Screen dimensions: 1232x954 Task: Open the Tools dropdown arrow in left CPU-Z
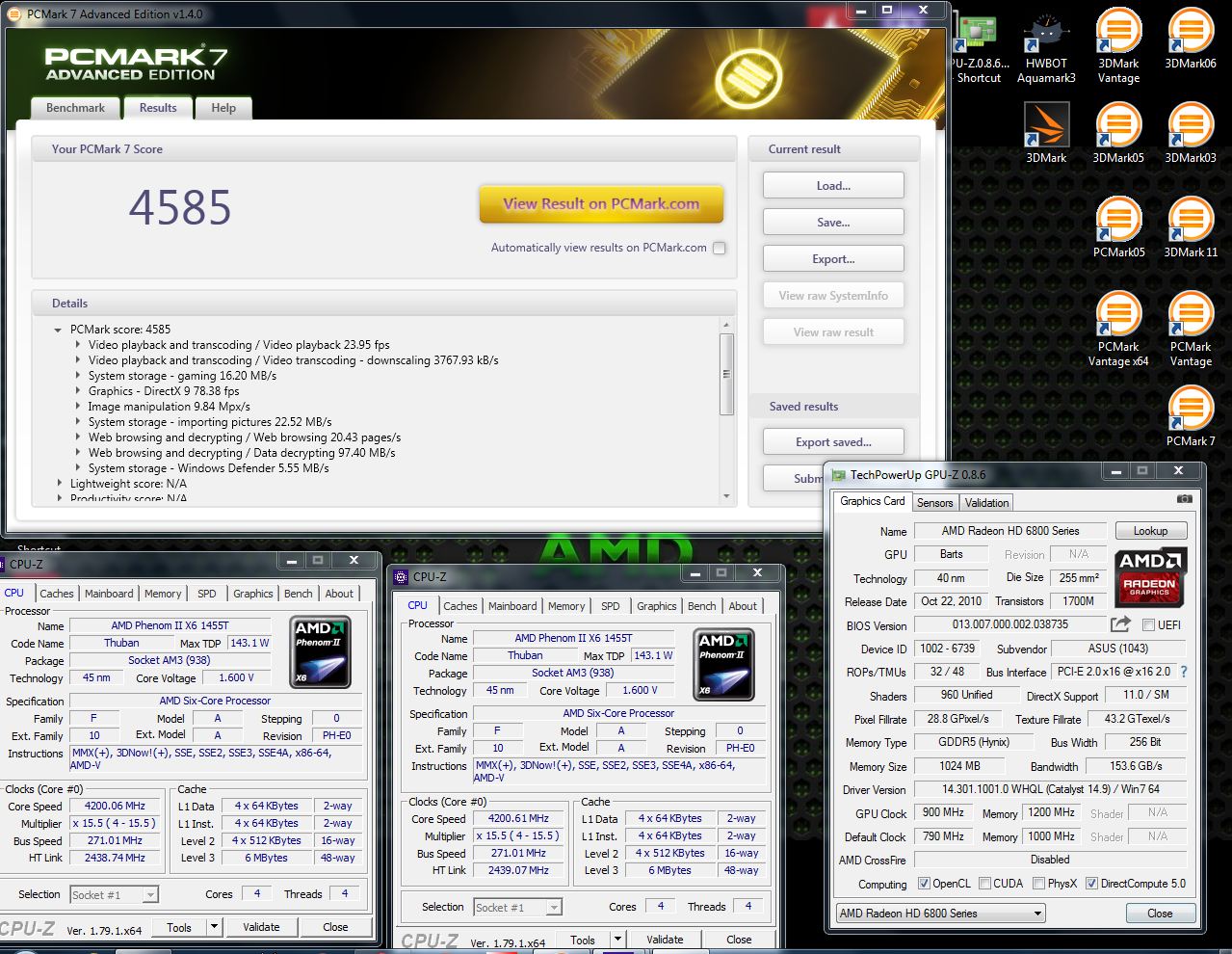[215, 927]
